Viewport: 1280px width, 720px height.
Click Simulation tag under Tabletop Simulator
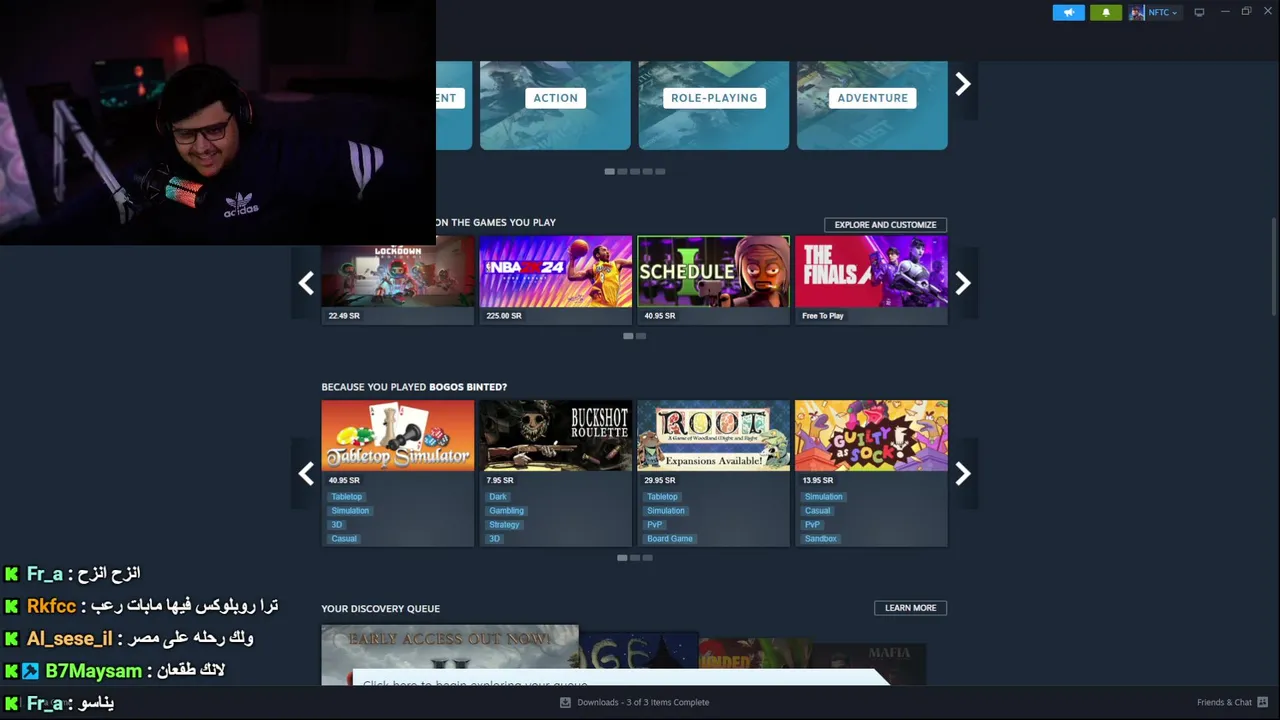tap(350, 510)
